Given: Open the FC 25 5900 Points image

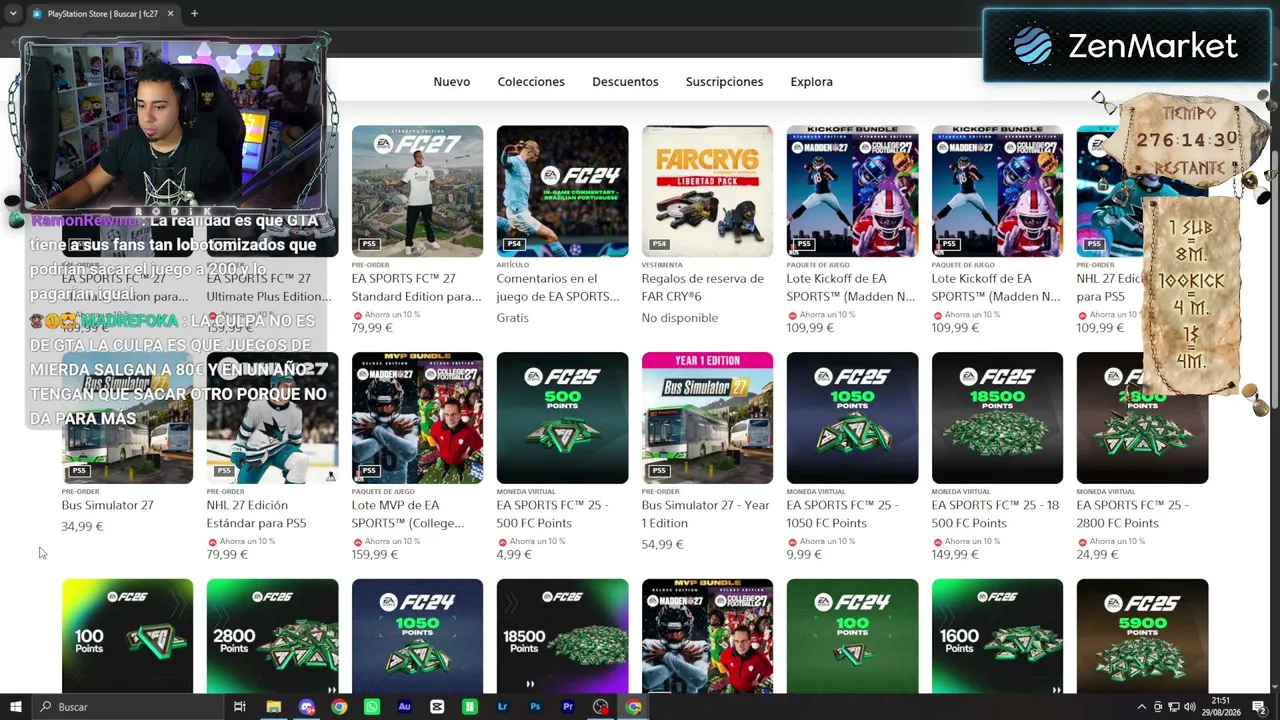Looking at the screenshot, I should point(1142,636).
